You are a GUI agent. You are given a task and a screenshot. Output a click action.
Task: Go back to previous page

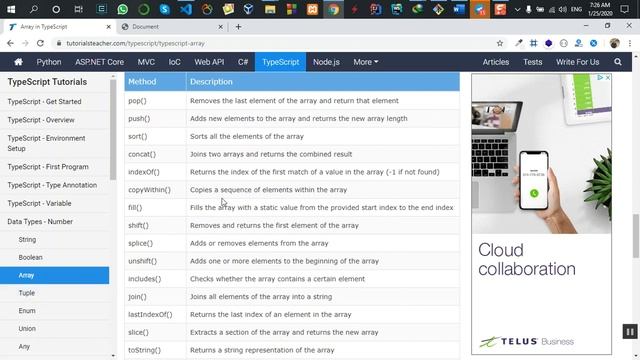tap(10, 43)
